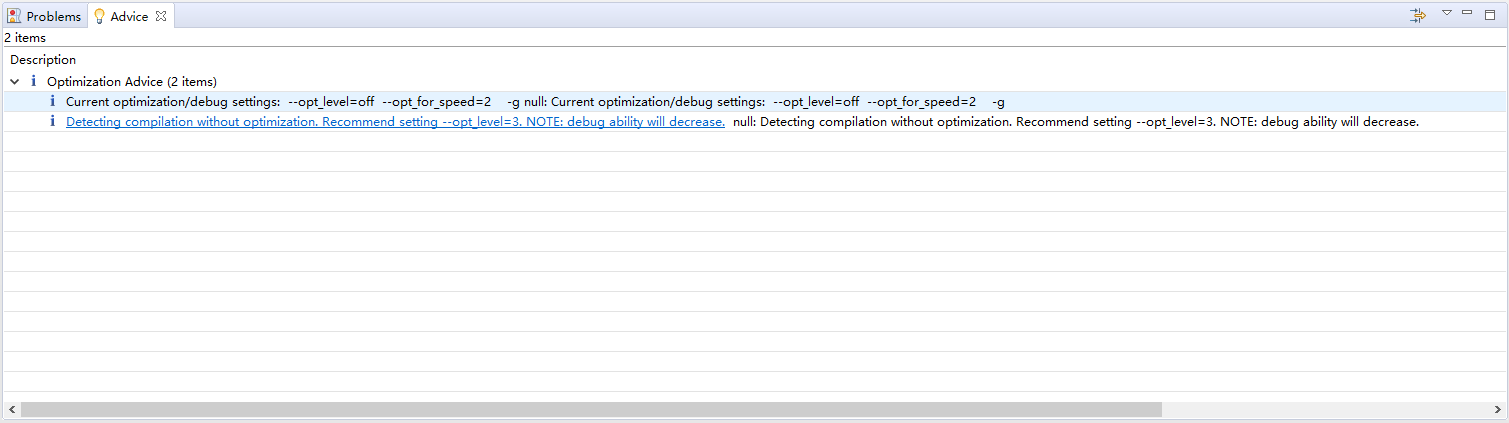Close the Advice view tab
This screenshot has height=423, width=1509.
pos(161,16)
